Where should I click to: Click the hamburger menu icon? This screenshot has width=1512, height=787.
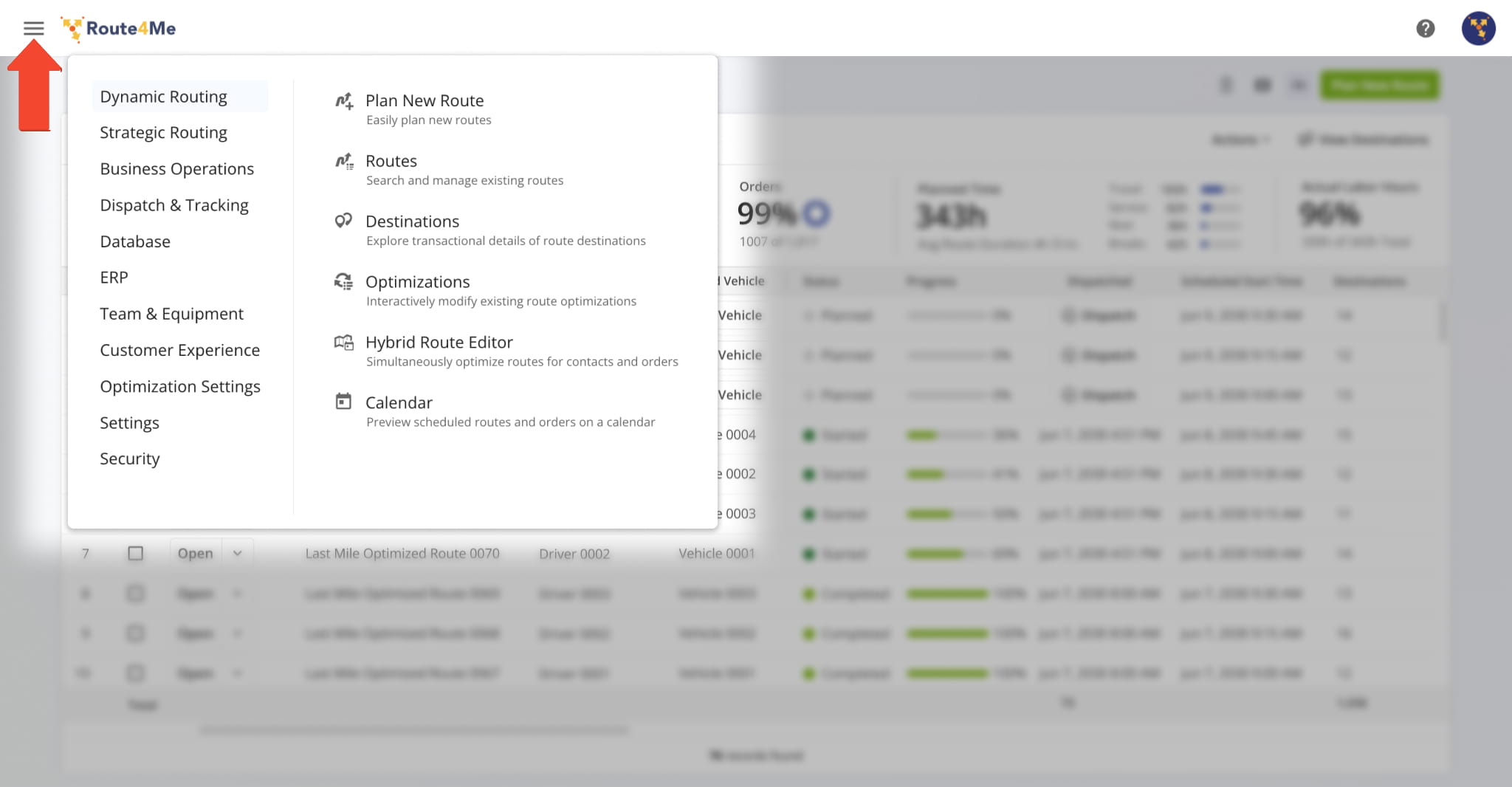33,29
